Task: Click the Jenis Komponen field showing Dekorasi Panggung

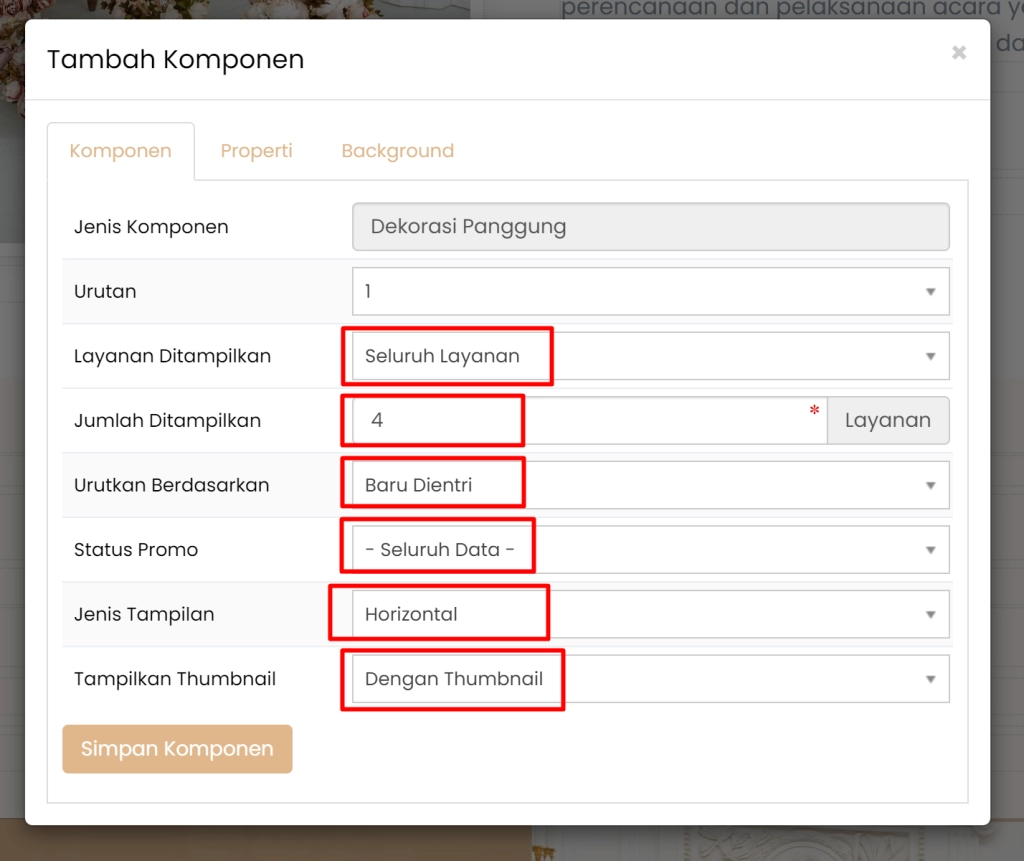Action: click(650, 227)
